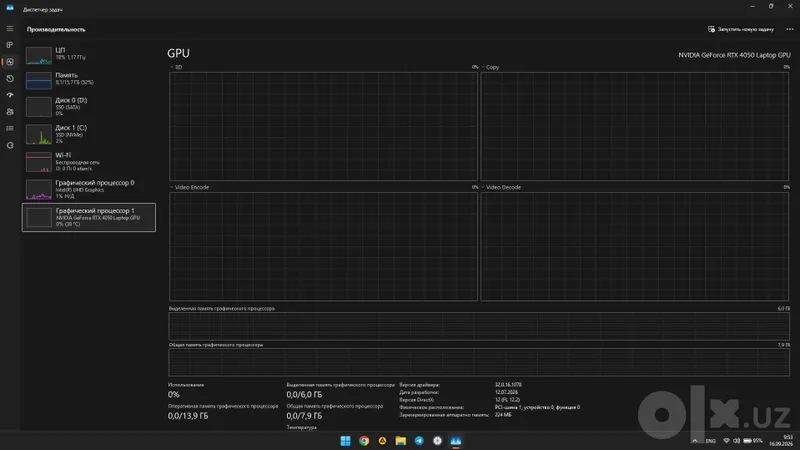Click the Task Manager taskbar icon

click(x=456, y=441)
